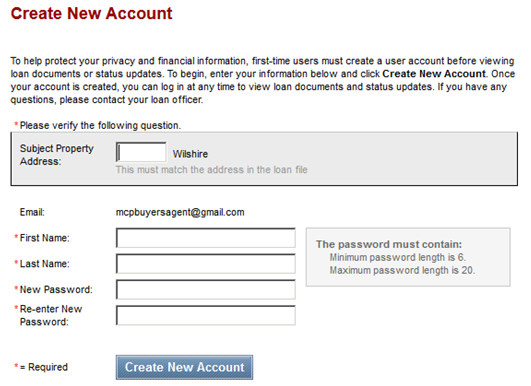Click the red Create New Account heading
This screenshot has height=386, width=531.
tap(91, 14)
